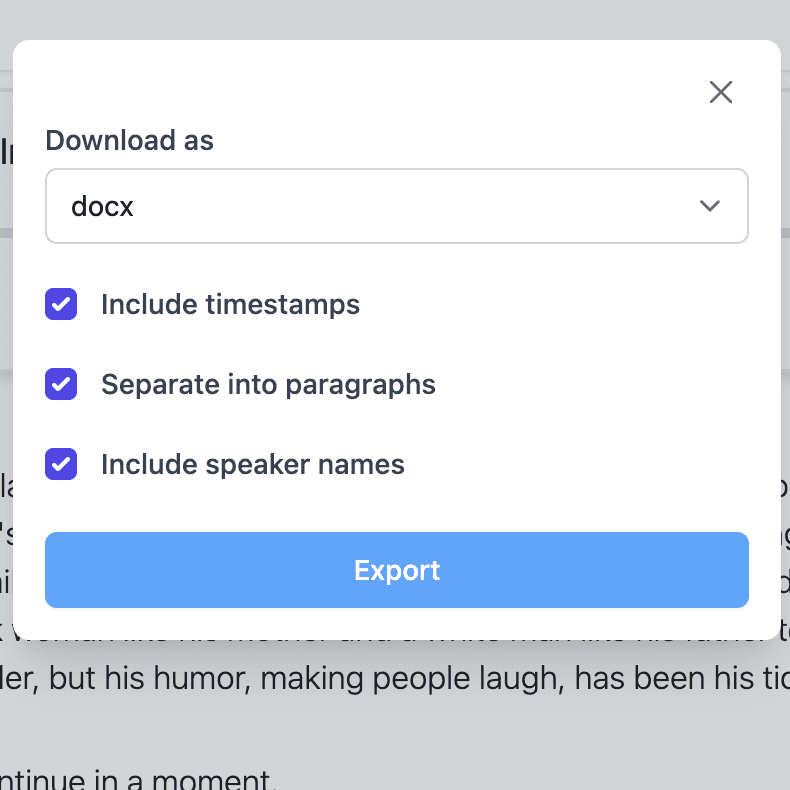
Task: Click the empty area right of docx
Action: [400, 206]
